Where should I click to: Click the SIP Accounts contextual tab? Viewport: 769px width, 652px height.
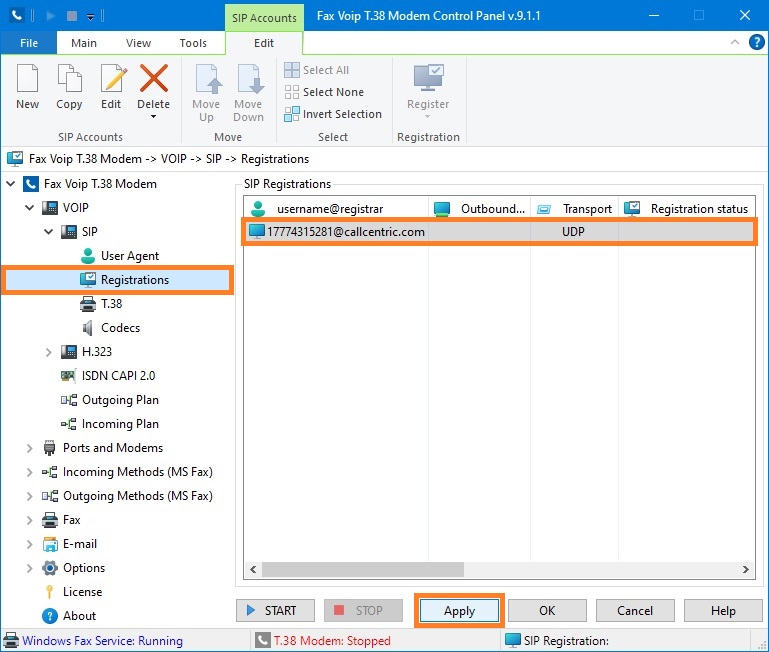point(264,18)
